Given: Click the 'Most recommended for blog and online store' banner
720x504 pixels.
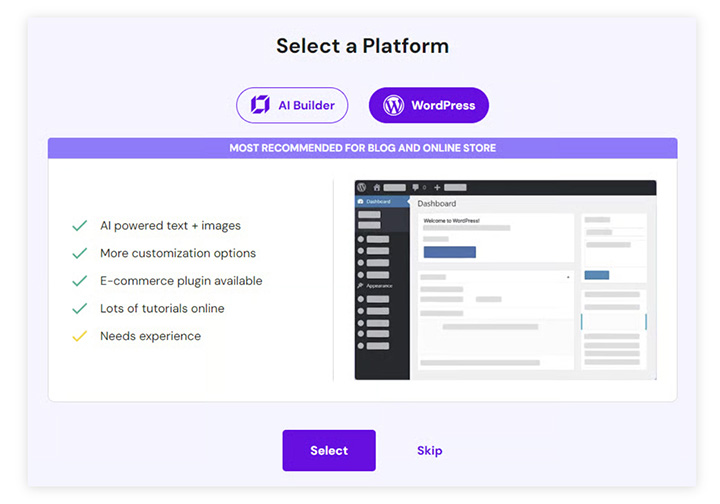Looking at the screenshot, I should pos(363,148).
